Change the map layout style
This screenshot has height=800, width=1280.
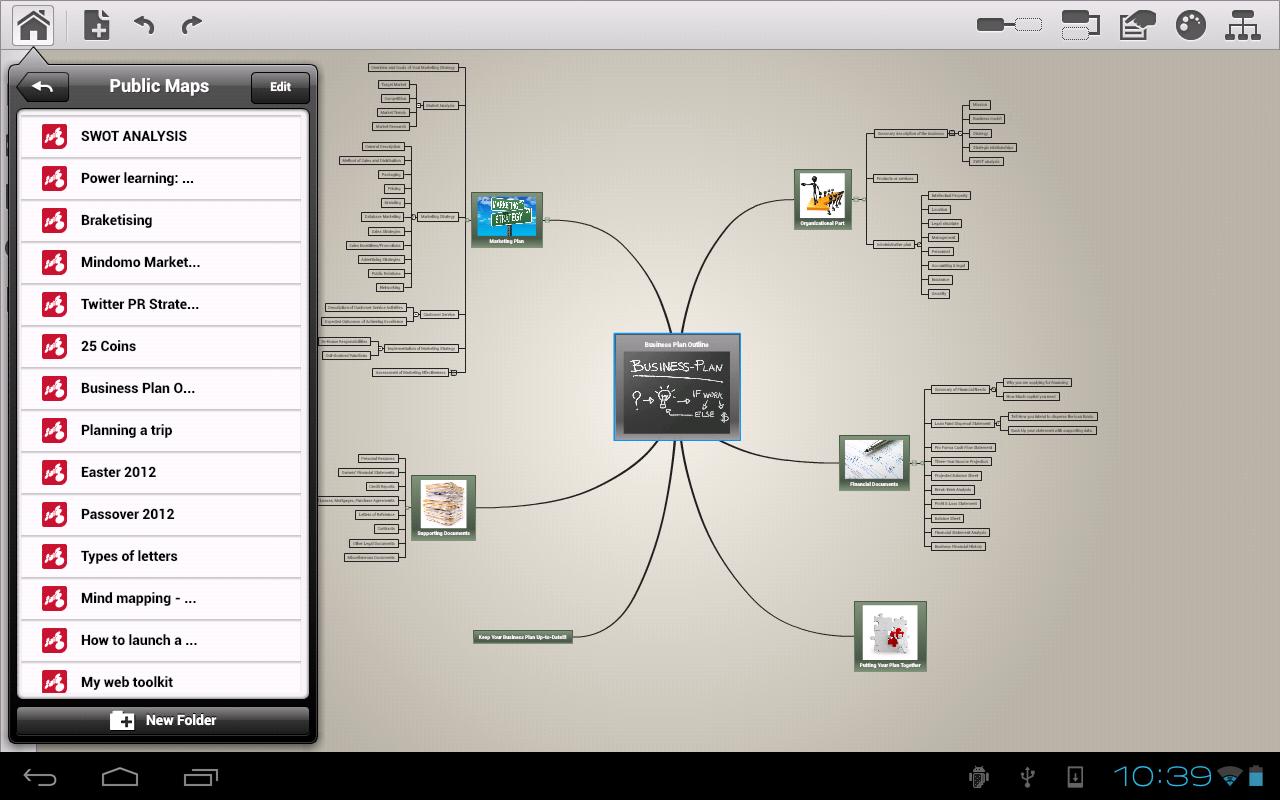point(1242,25)
